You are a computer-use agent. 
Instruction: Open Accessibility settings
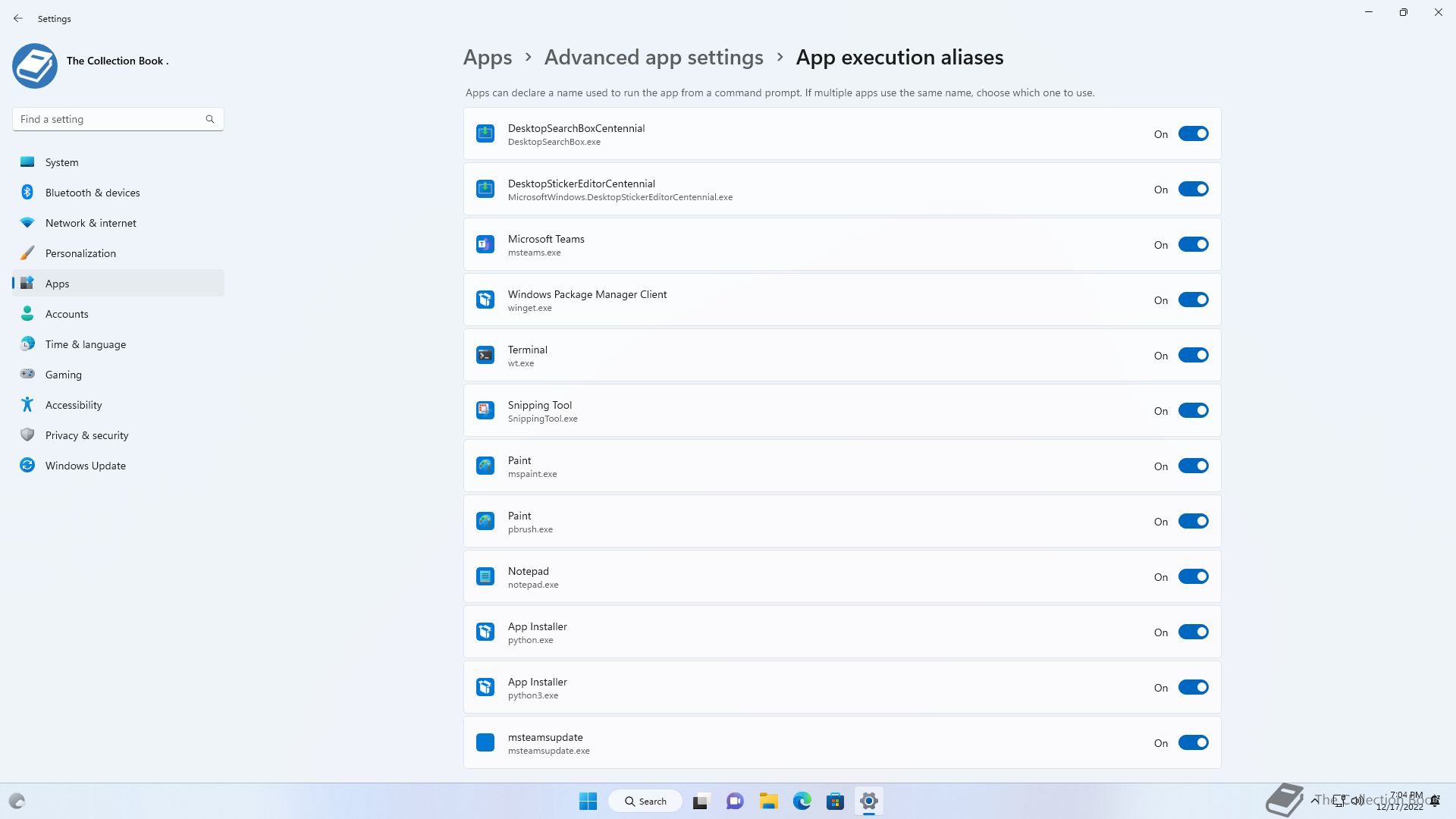pos(118,405)
